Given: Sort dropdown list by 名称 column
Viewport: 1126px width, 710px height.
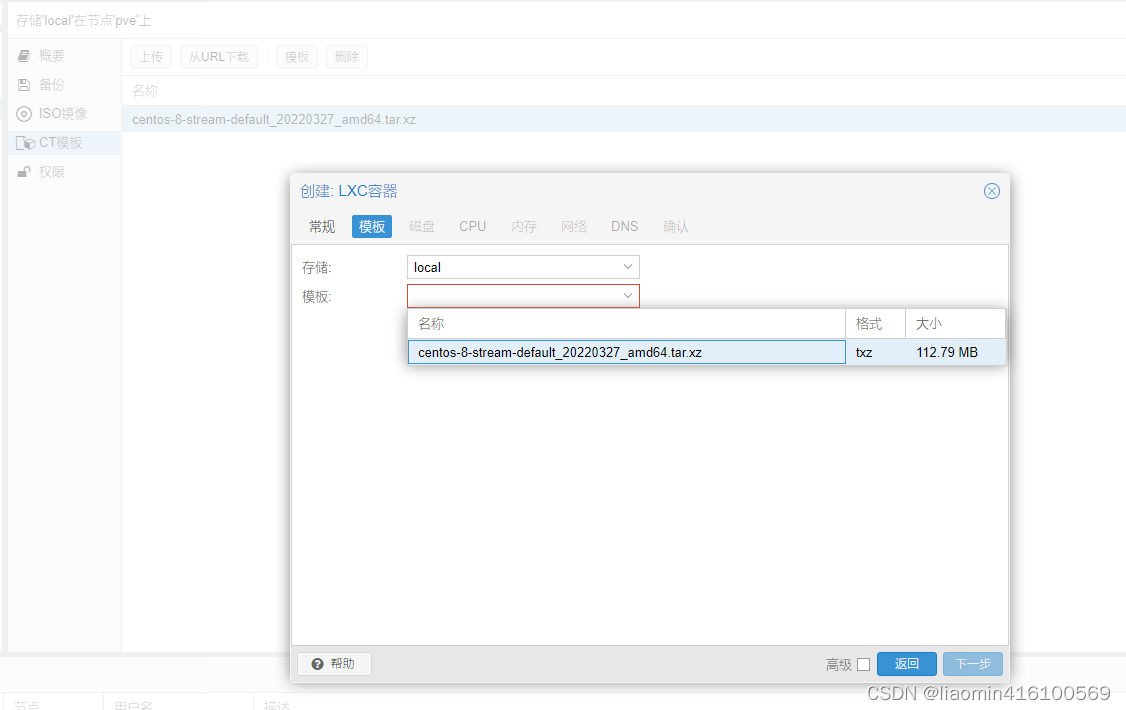Looking at the screenshot, I should pyautogui.click(x=626, y=324).
